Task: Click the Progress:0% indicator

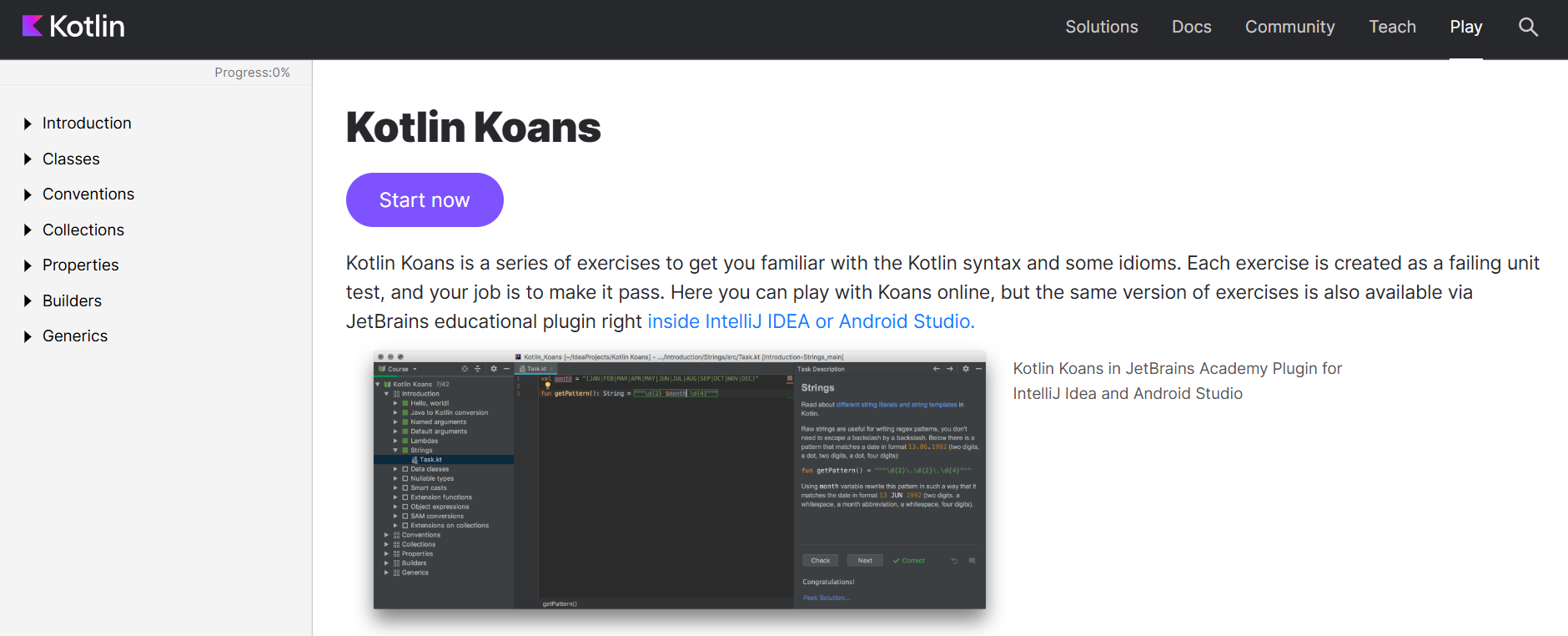Action: coord(252,73)
